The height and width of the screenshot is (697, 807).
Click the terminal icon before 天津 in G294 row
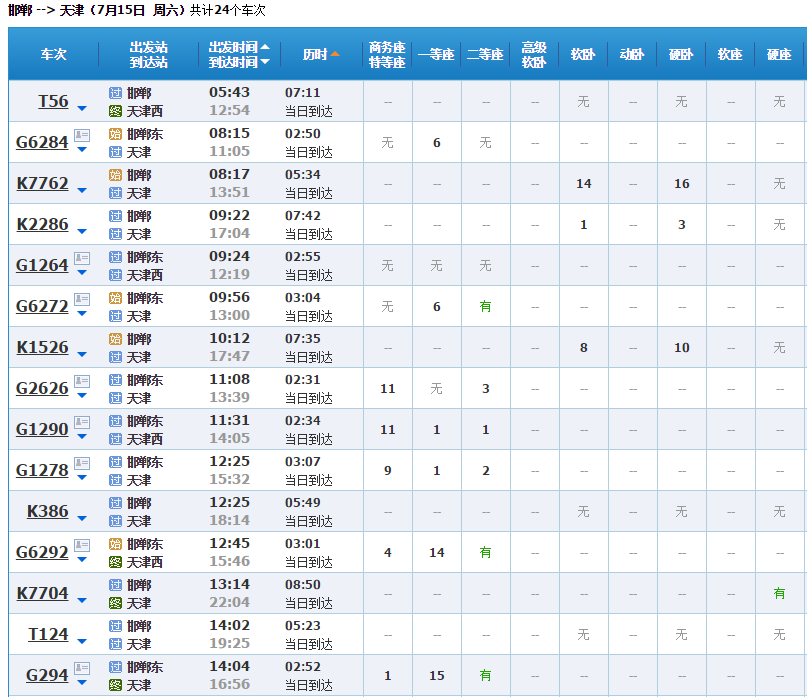click(x=115, y=685)
